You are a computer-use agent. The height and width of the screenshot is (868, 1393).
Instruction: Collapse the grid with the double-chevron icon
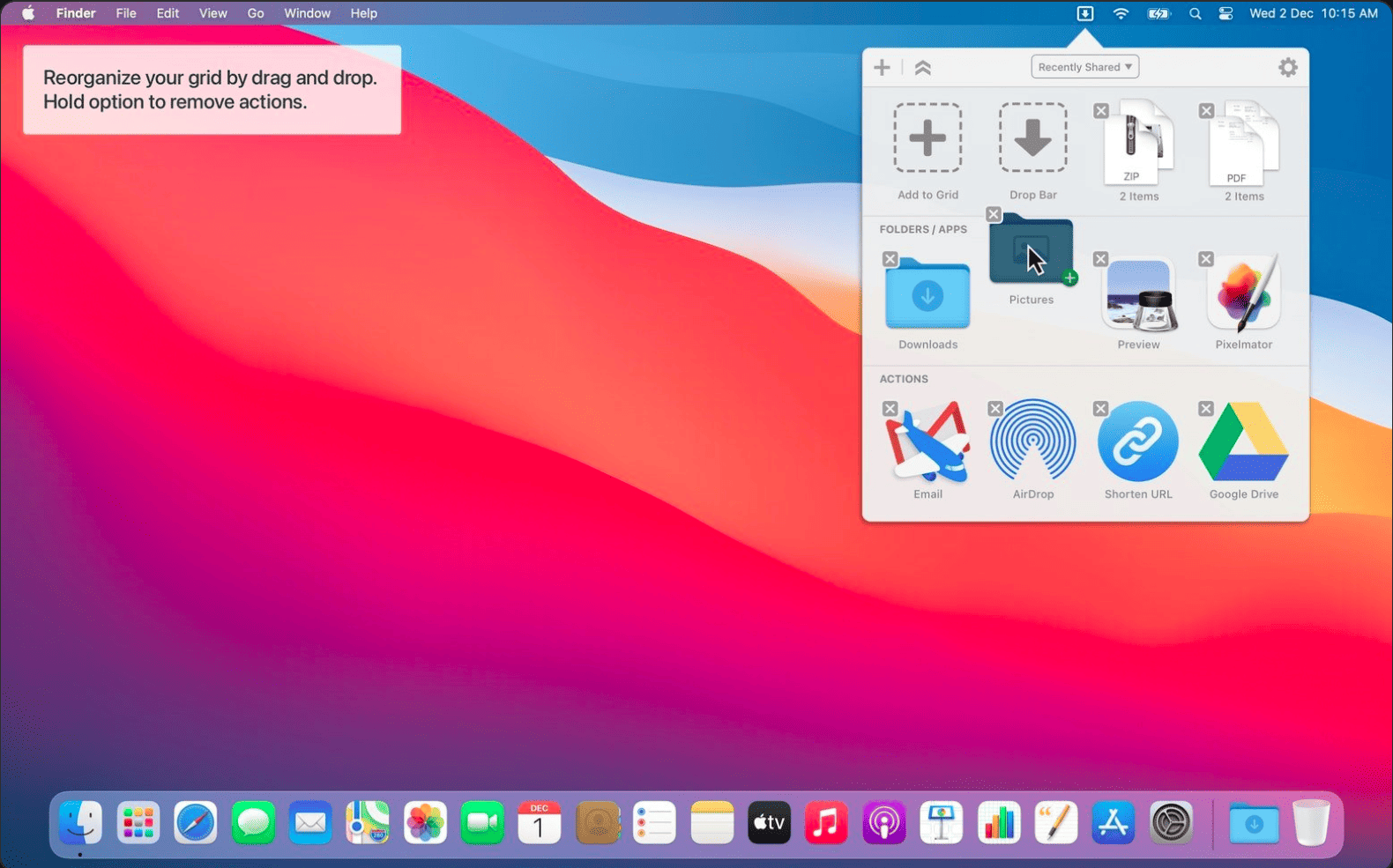(x=922, y=67)
